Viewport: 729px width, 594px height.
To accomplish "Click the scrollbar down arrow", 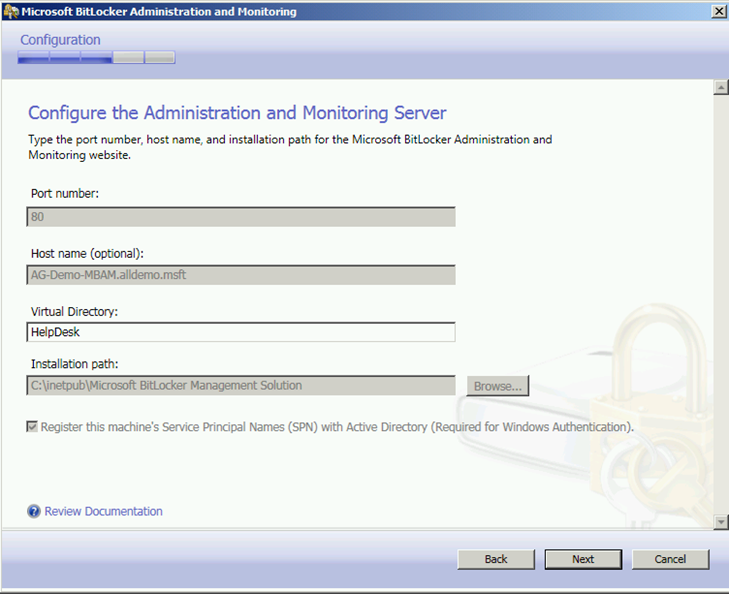I will (721, 522).
